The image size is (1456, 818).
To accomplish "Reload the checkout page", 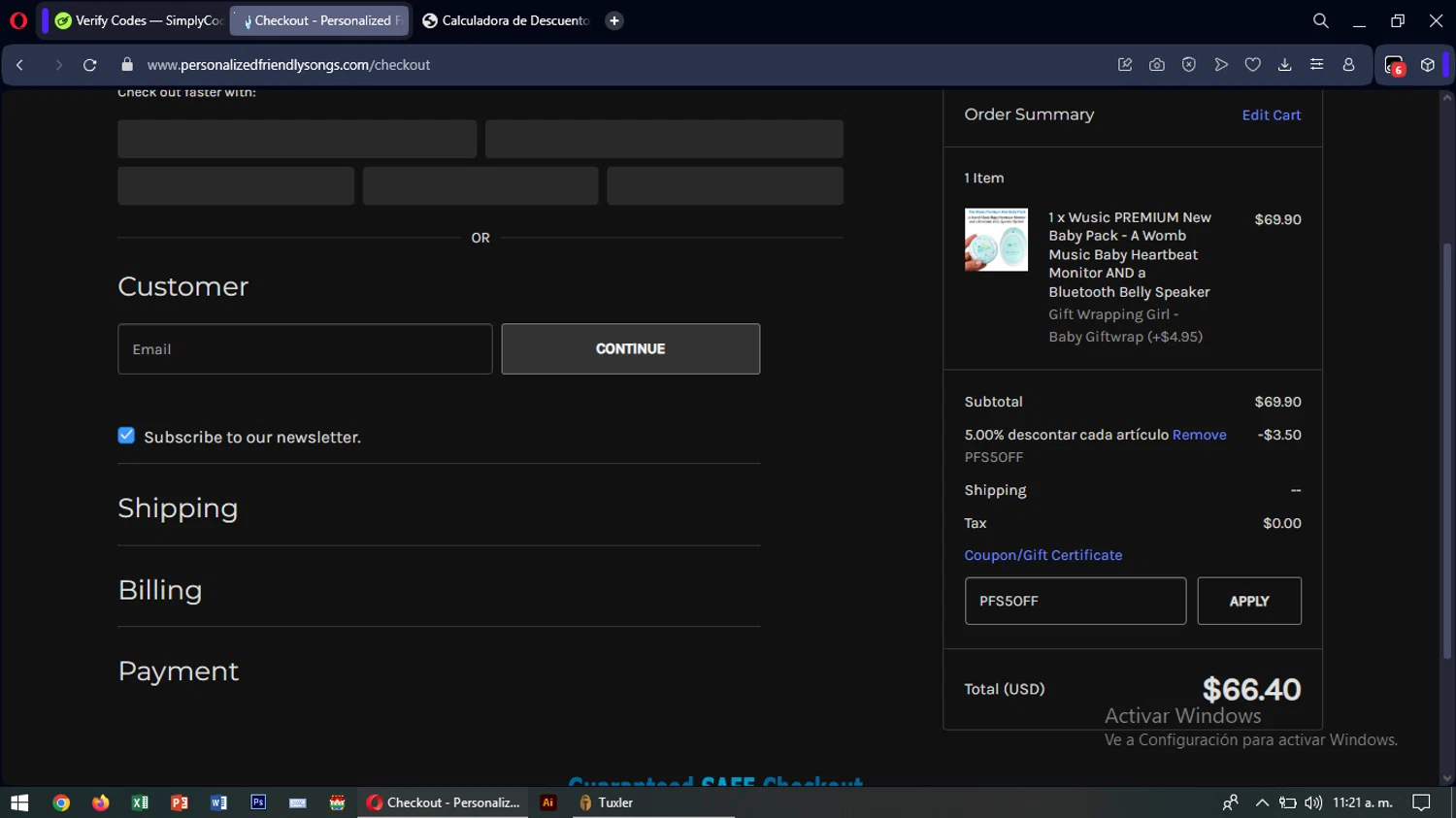I will 90,65.
